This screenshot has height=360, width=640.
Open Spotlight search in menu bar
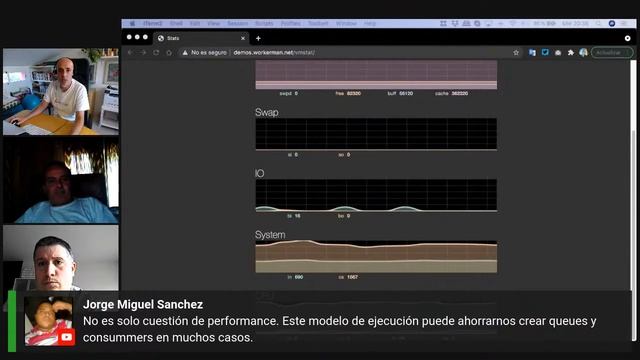click(x=598, y=24)
